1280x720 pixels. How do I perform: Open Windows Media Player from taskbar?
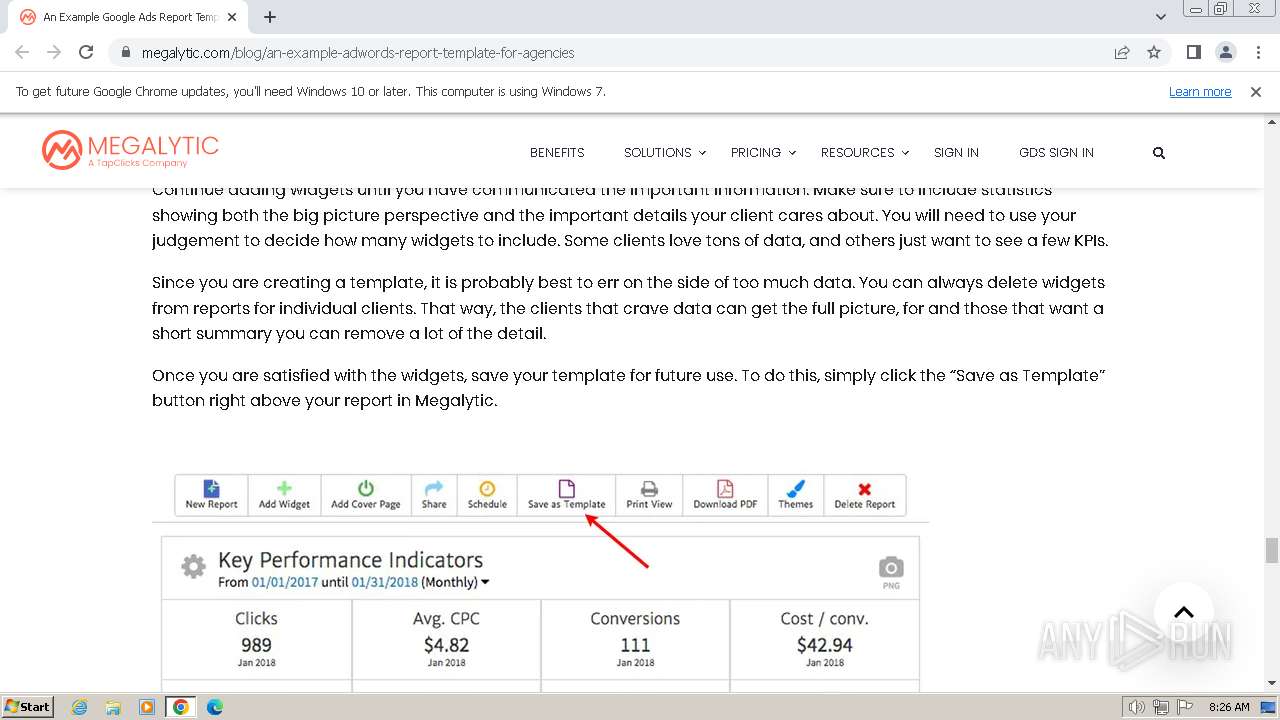click(x=147, y=707)
